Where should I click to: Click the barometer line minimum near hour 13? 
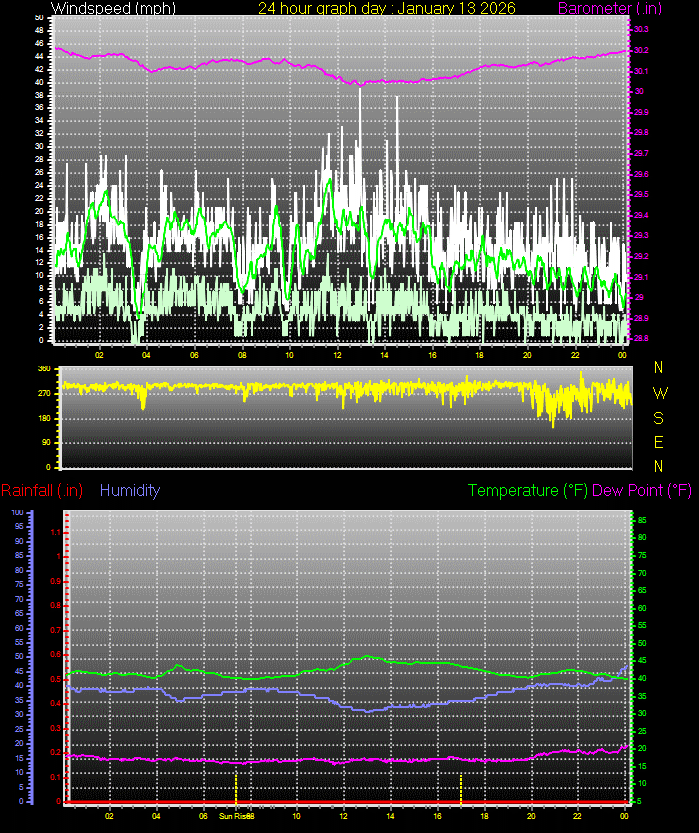pyautogui.click(x=361, y=84)
